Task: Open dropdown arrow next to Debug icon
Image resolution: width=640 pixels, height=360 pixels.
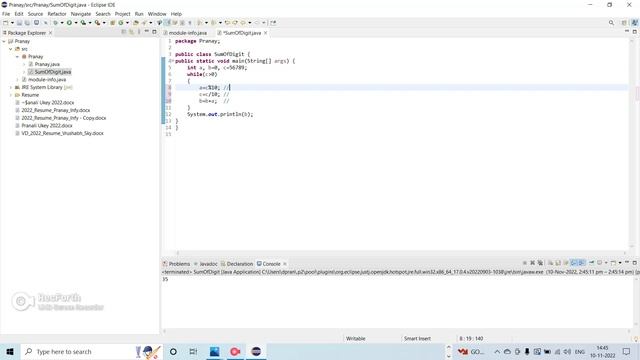Action: 62,23
